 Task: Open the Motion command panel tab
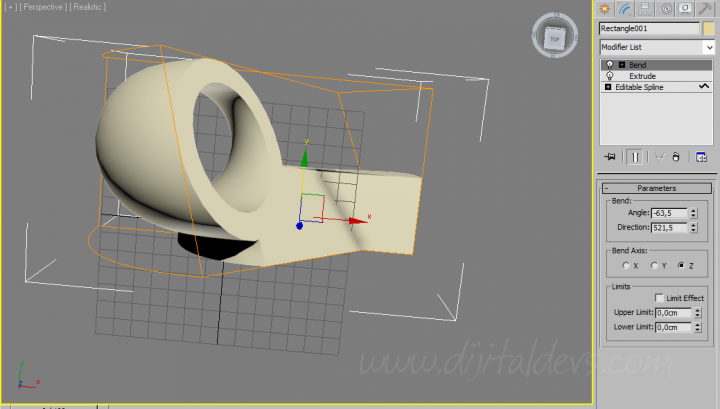coord(666,9)
